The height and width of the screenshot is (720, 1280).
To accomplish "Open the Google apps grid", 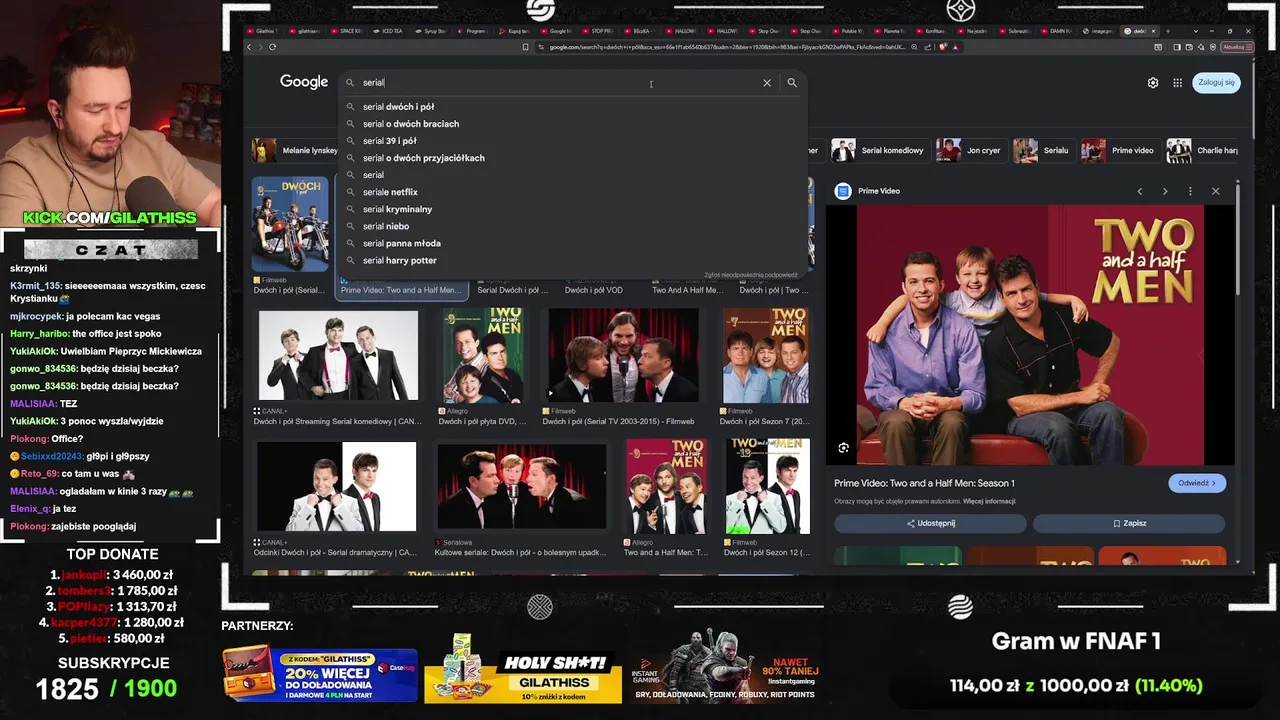I will click(1178, 83).
